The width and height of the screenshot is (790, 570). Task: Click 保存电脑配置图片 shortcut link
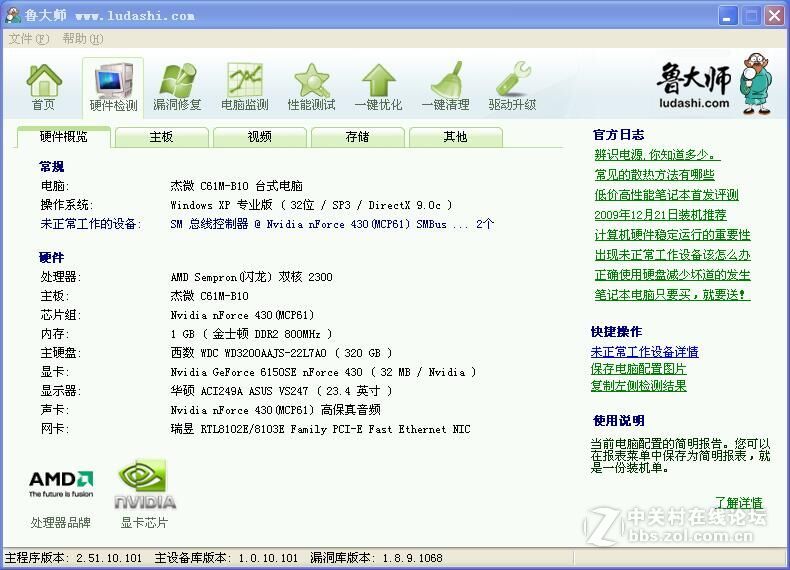pos(638,369)
